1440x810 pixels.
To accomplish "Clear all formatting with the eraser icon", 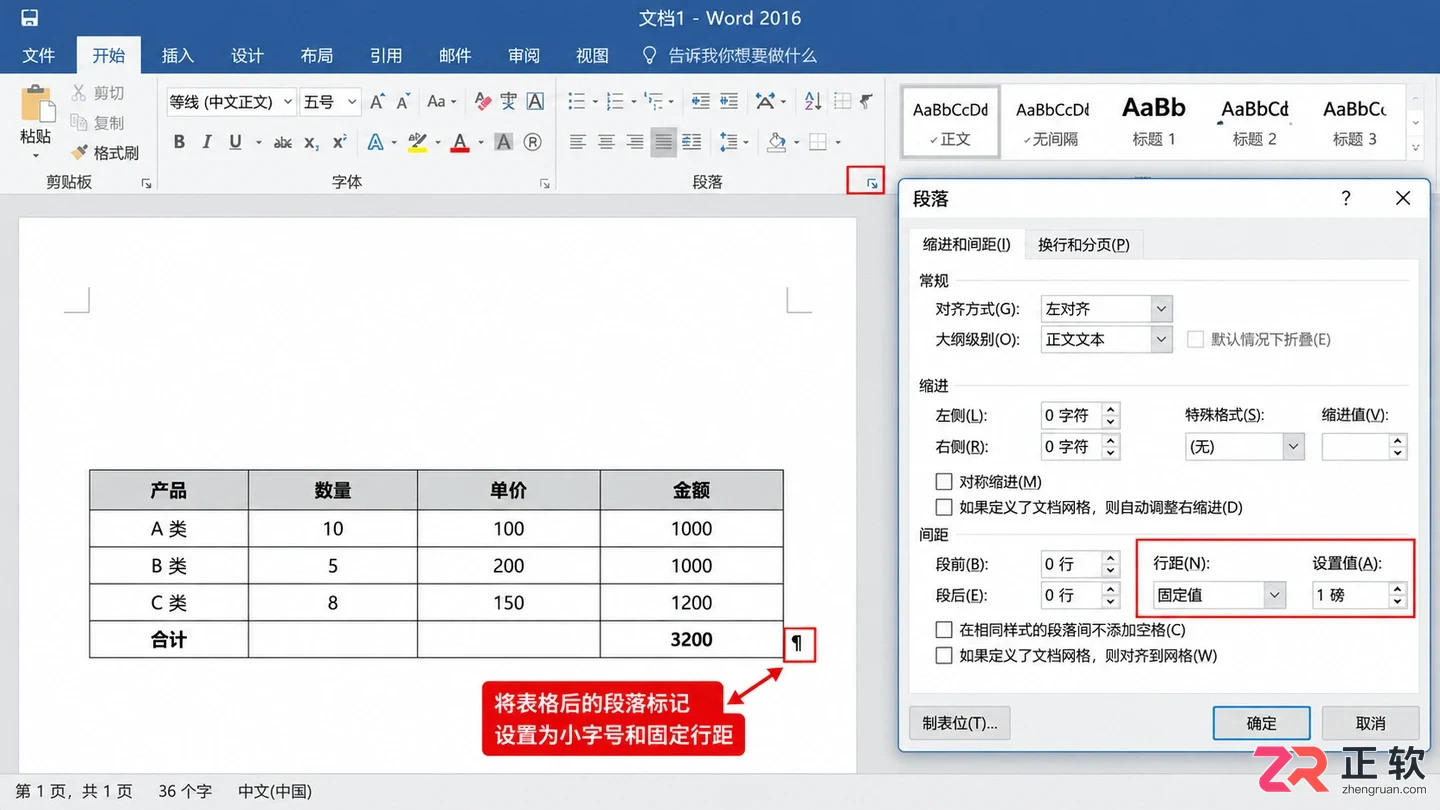I will (483, 101).
